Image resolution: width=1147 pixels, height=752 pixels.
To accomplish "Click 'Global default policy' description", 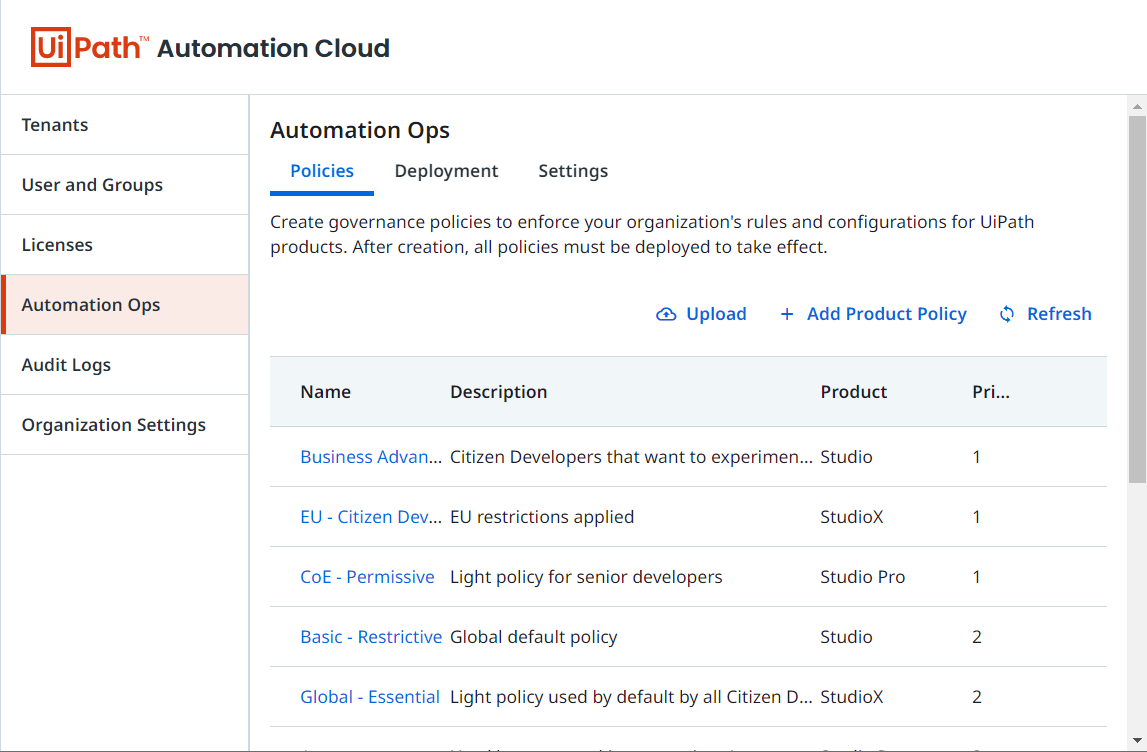I will click(533, 636).
